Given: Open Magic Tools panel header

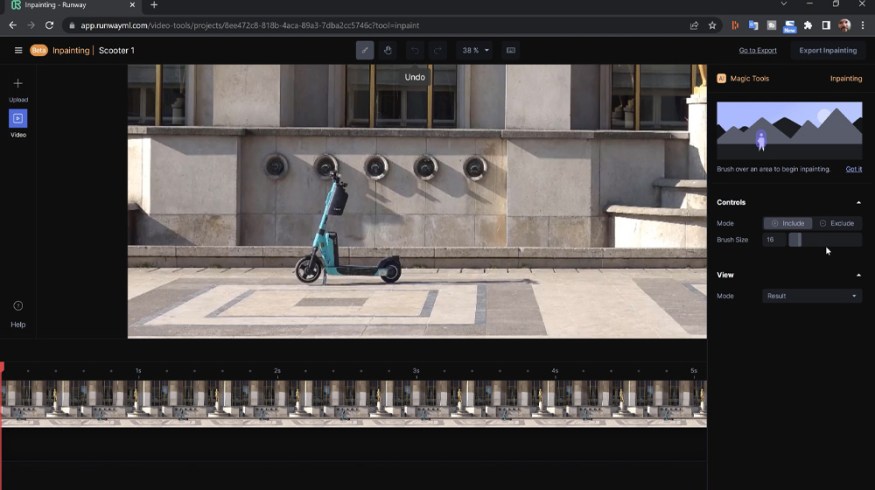Looking at the screenshot, I should 749,78.
